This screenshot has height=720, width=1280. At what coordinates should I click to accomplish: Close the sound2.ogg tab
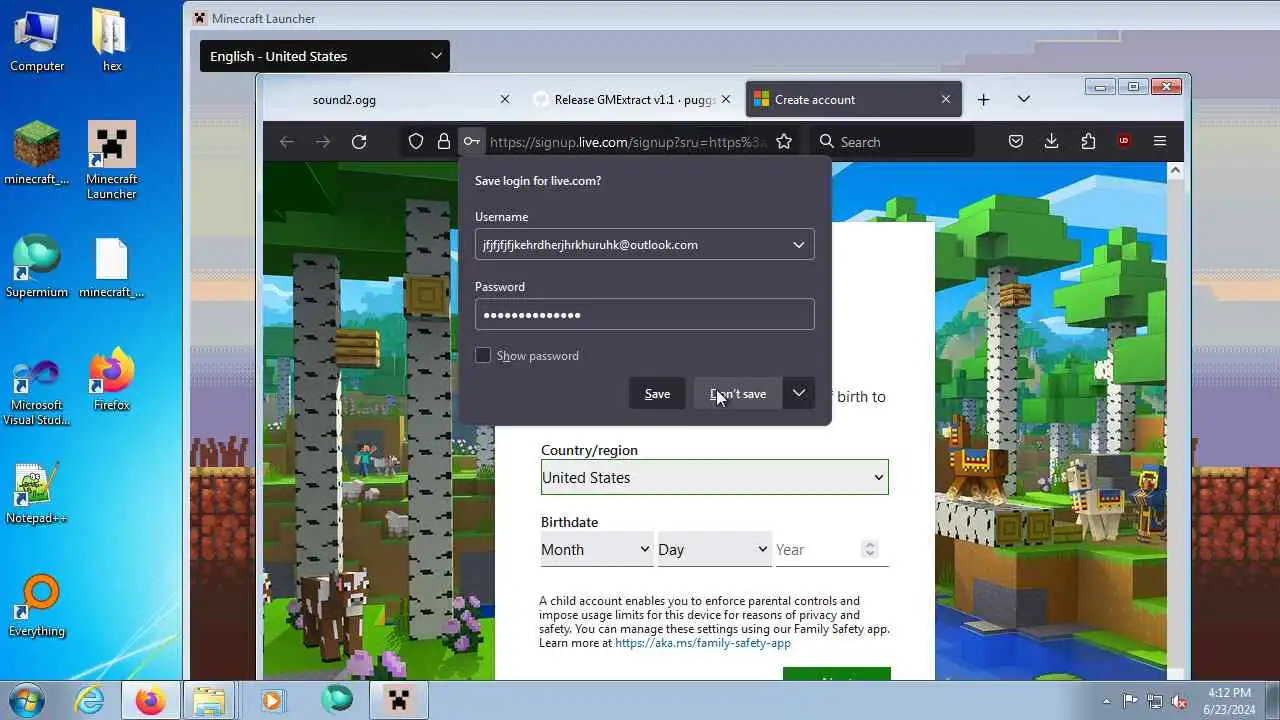click(x=505, y=99)
